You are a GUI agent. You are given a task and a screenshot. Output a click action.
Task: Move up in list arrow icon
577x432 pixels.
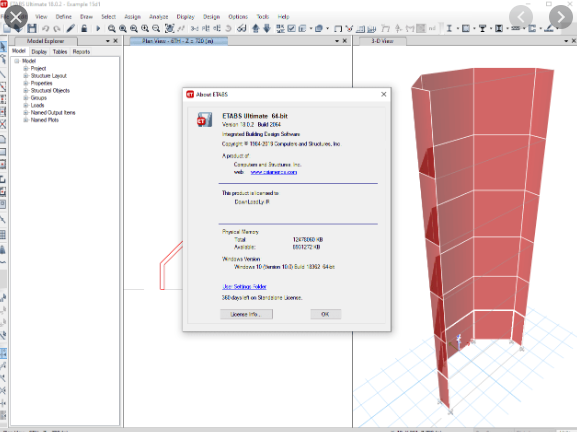pyautogui.click(x=256, y=28)
